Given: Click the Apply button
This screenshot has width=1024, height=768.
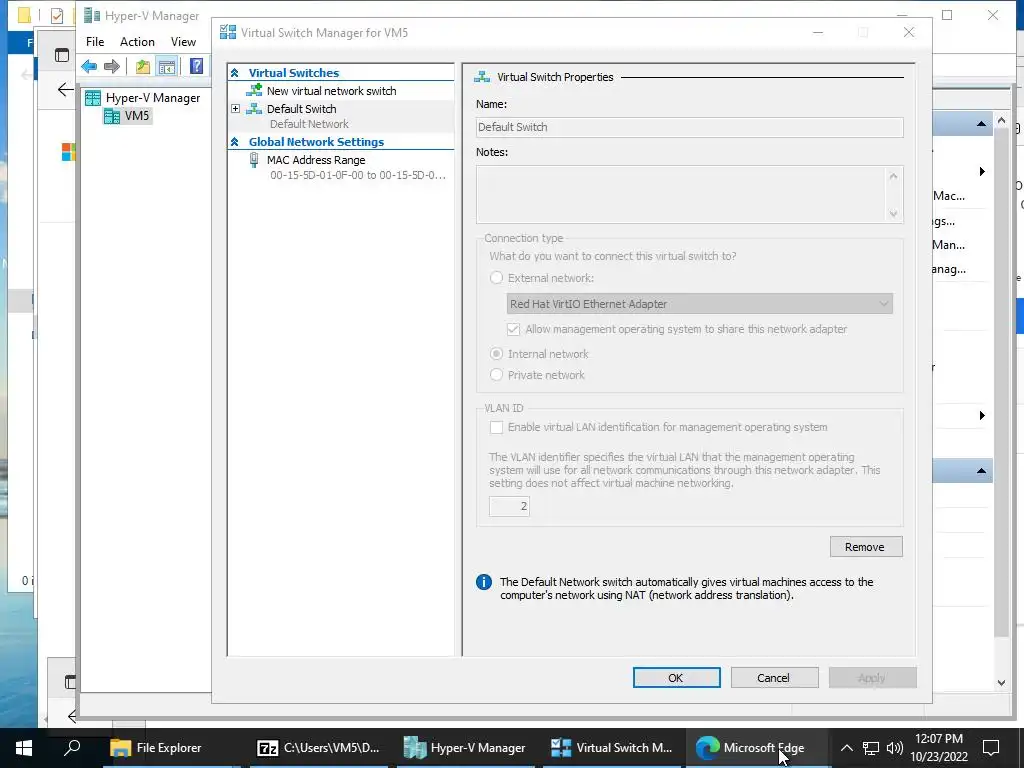Looking at the screenshot, I should pos(872,678).
